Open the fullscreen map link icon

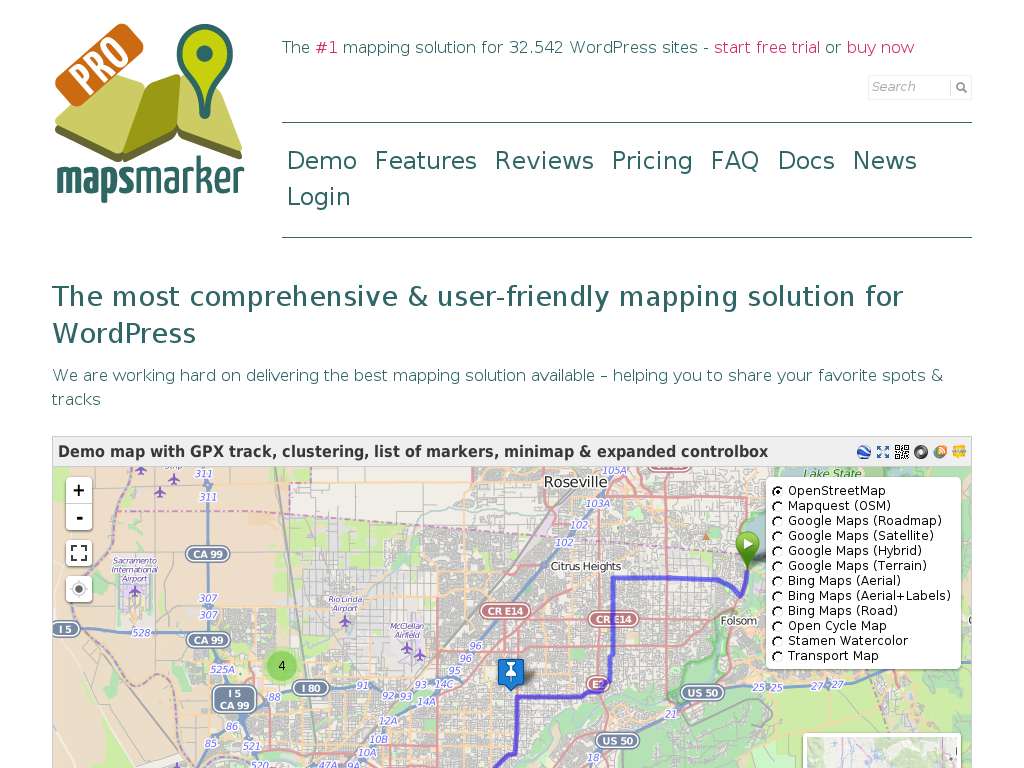[x=883, y=452]
